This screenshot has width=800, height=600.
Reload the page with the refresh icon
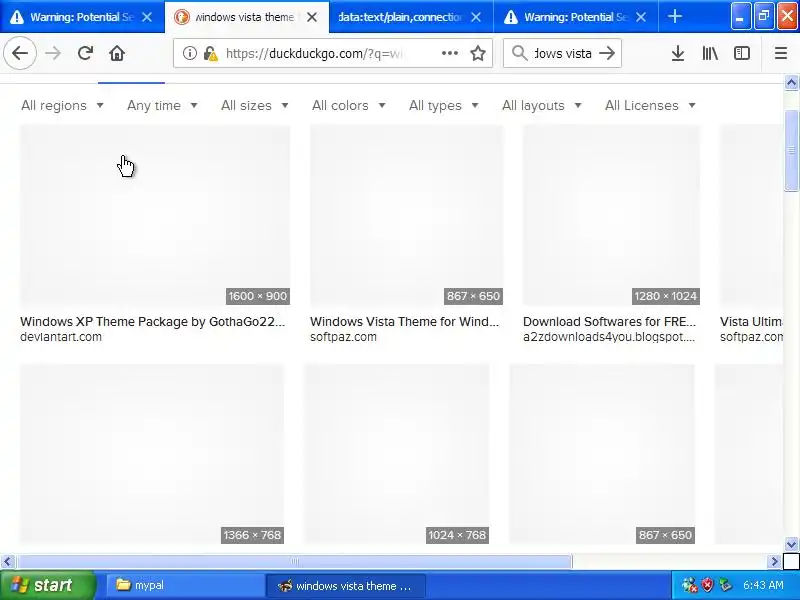(85, 53)
